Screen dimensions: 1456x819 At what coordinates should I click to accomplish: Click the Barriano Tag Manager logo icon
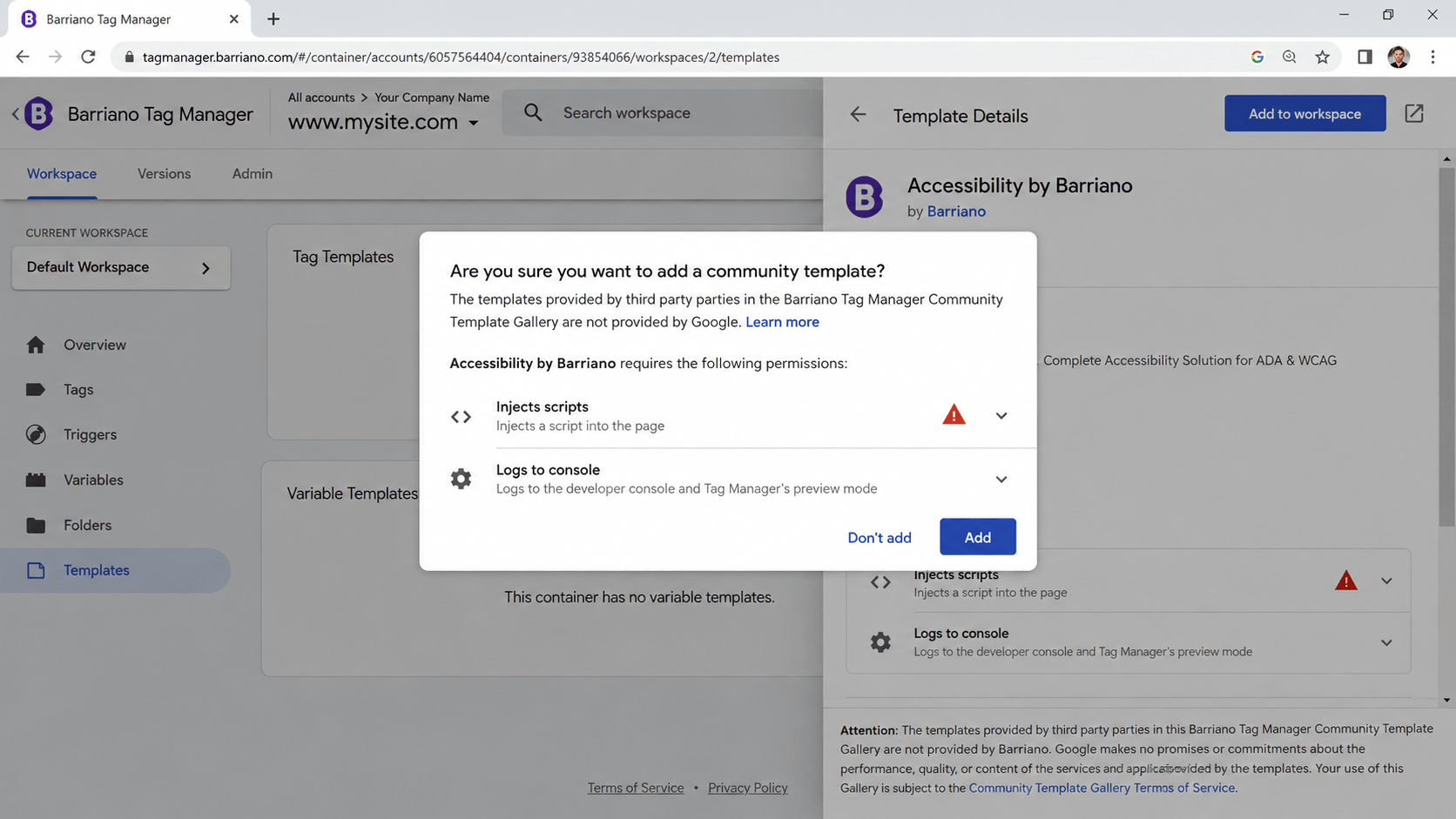point(38,114)
